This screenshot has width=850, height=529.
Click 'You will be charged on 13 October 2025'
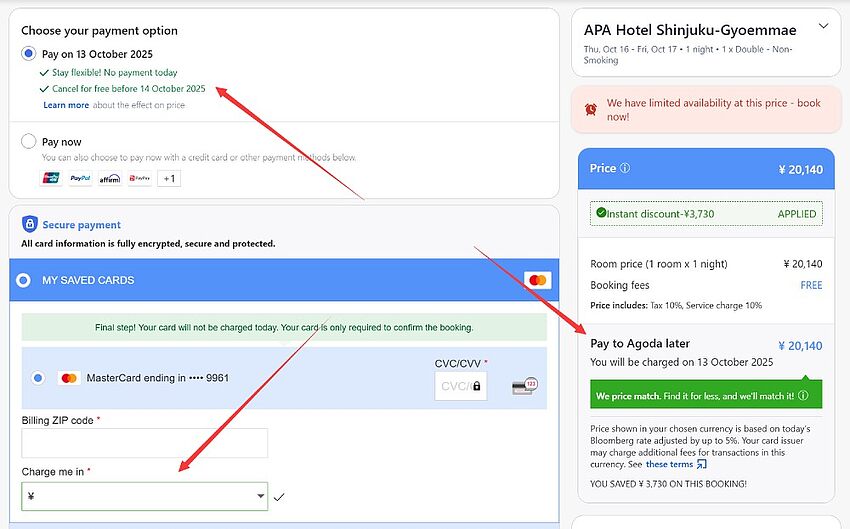point(681,362)
